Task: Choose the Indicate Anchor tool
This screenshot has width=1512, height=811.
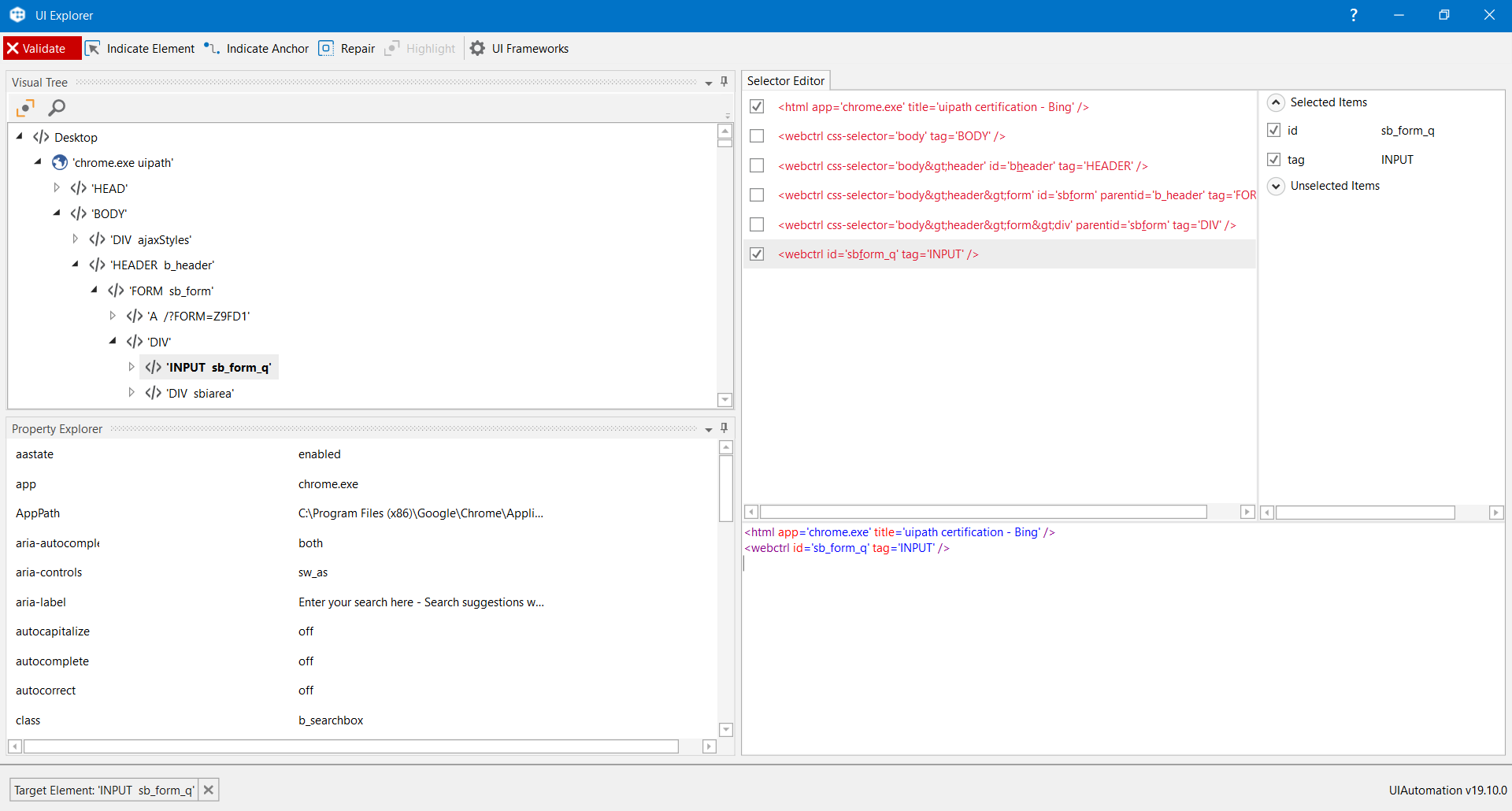Action: pyautogui.click(x=257, y=49)
